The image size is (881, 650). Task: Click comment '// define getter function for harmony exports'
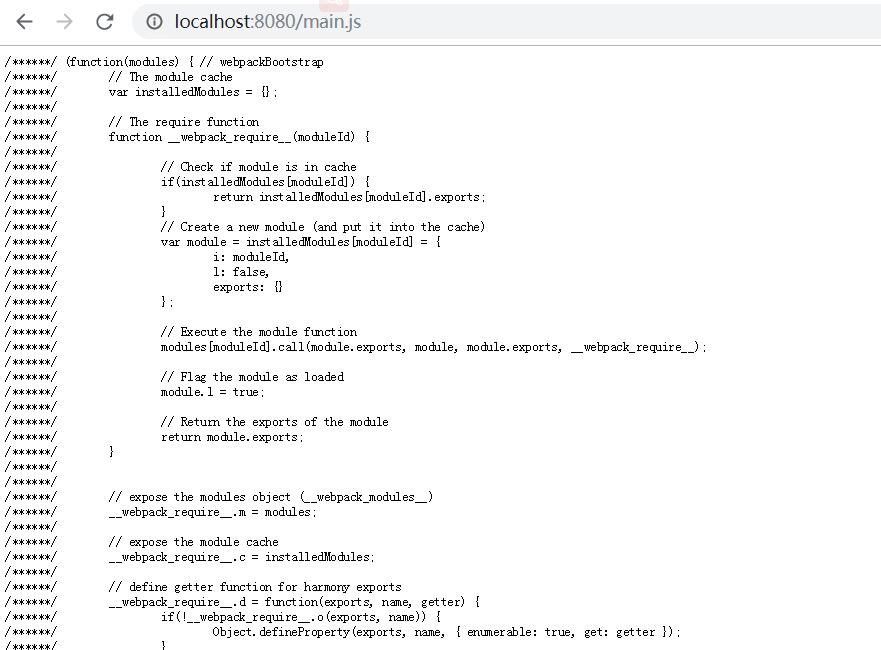[x=255, y=587]
